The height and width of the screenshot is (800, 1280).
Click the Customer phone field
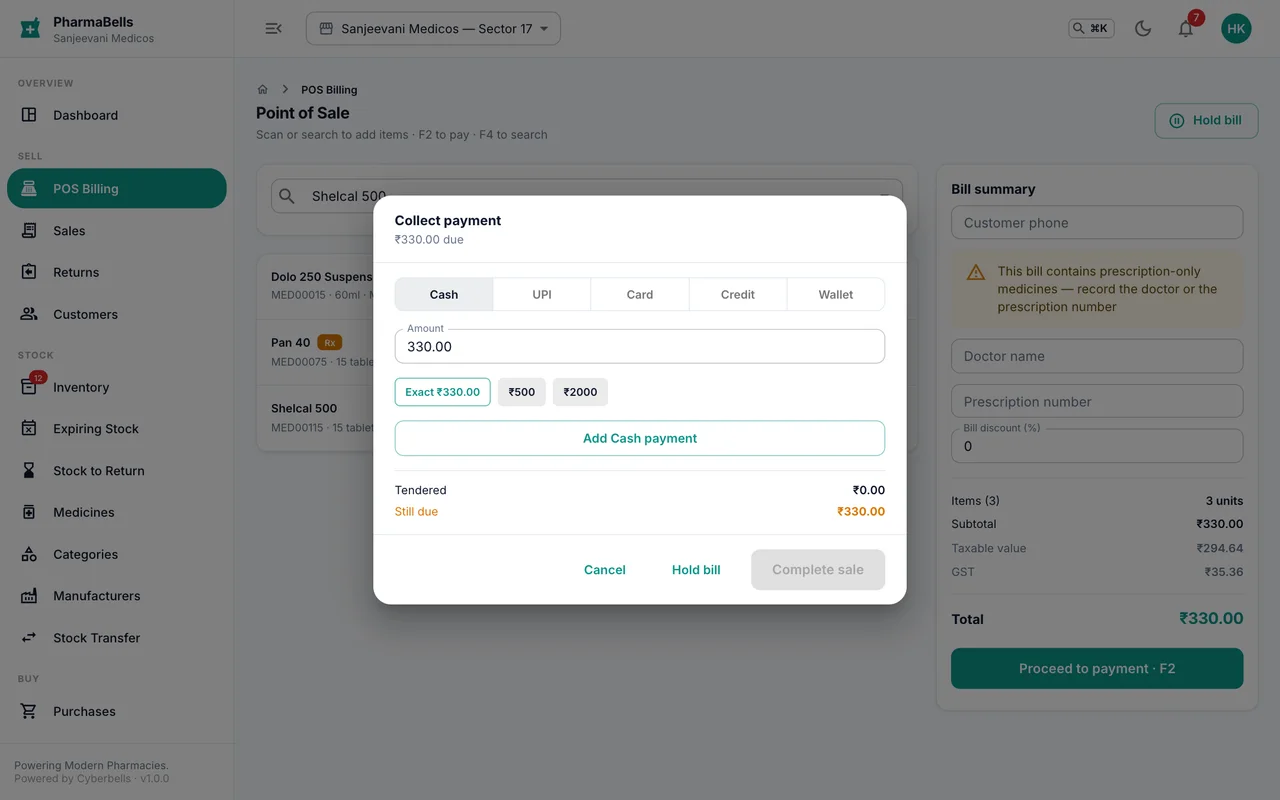coord(1097,223)
